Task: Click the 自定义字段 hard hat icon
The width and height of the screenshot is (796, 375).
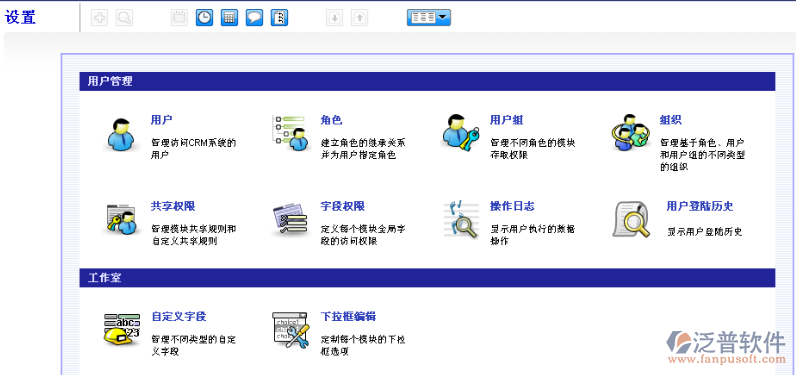Action: [122, 329]
